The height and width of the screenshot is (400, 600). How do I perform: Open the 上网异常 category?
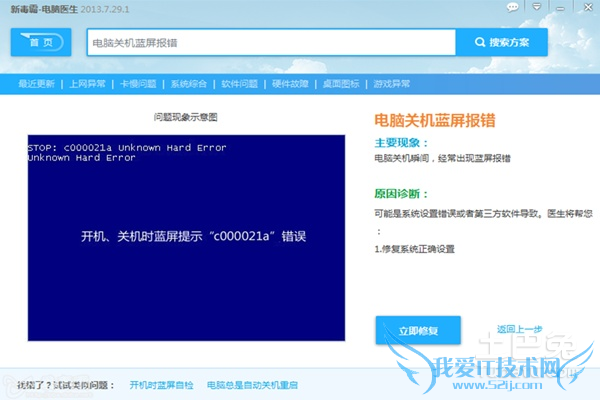[87, 84]
